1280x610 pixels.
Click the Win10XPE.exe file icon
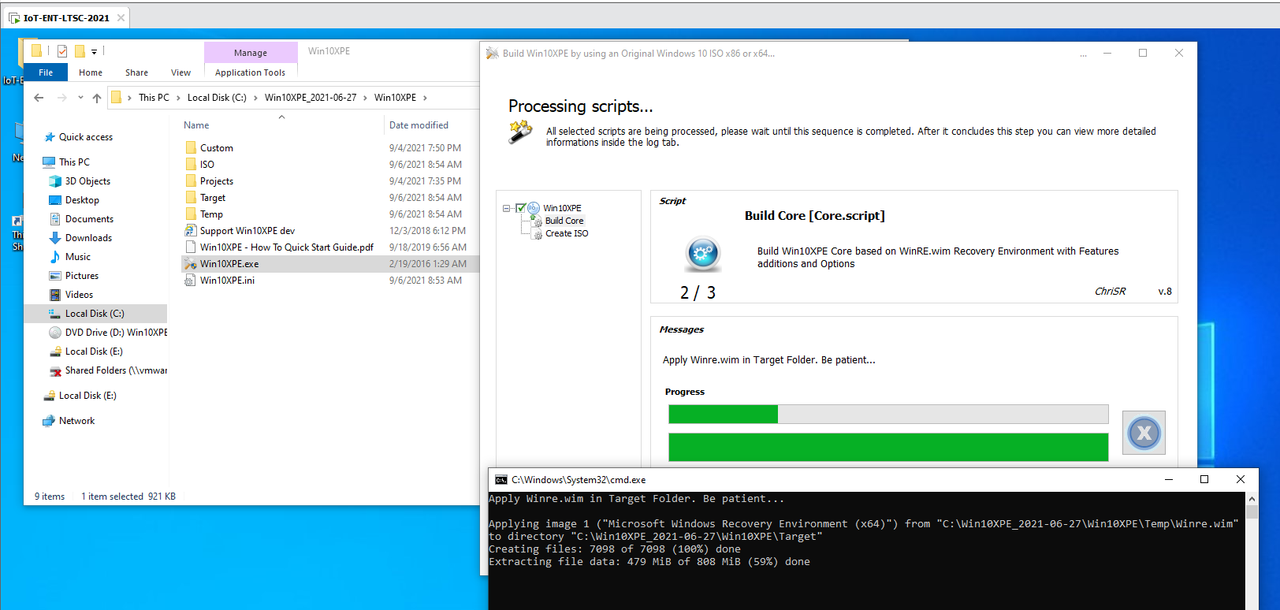(x=192, y=264)
